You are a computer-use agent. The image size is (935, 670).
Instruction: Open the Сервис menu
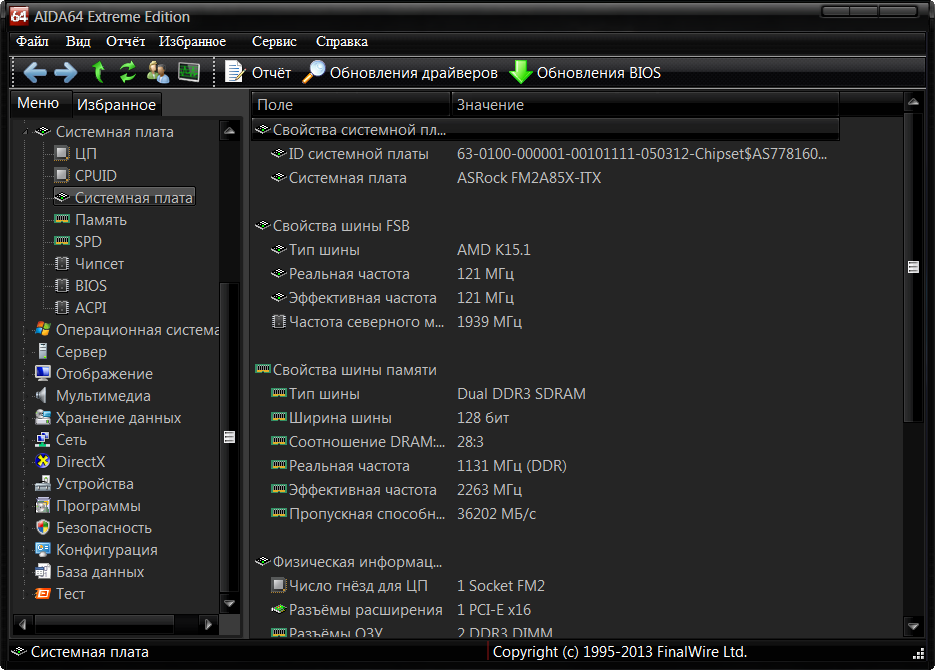click(274, 41)
